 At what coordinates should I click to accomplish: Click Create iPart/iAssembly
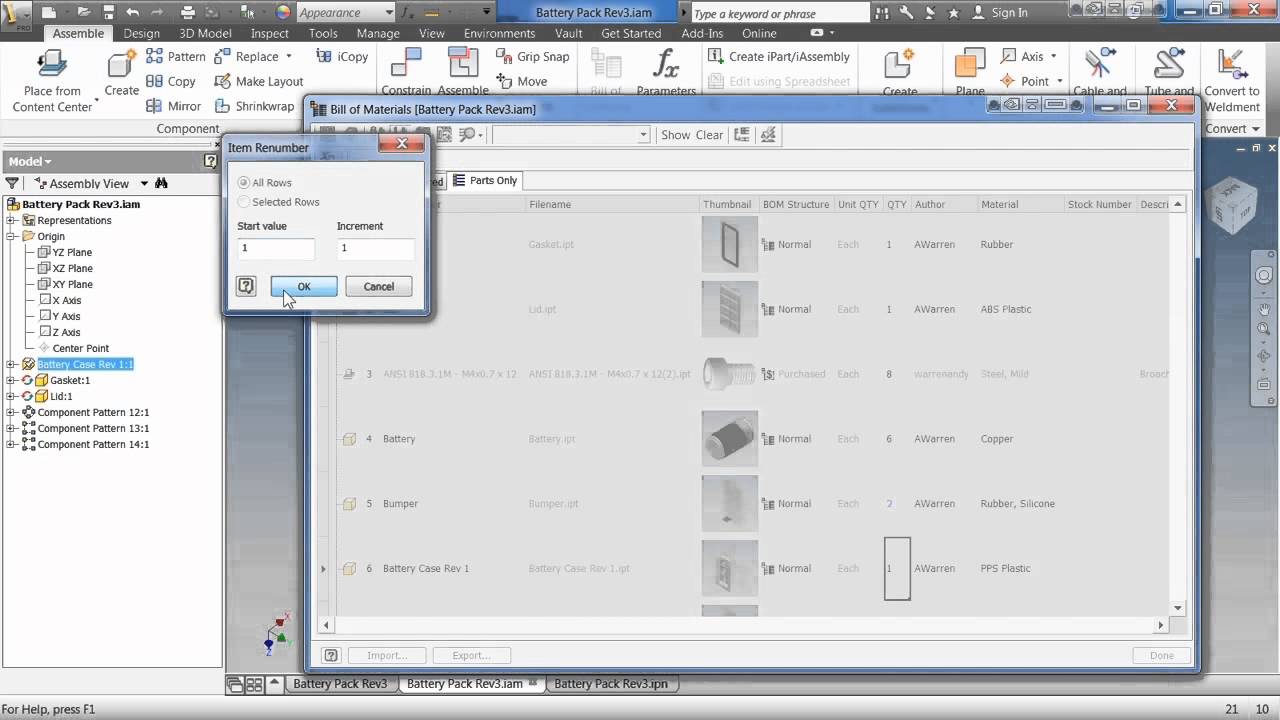pos(779,57)
